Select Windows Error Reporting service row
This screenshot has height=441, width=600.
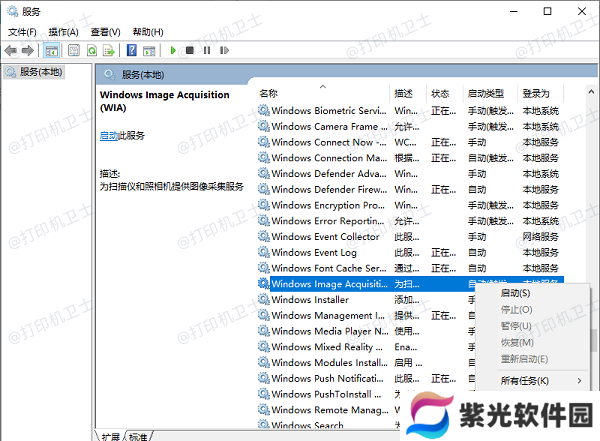click(x=411, y=221)
